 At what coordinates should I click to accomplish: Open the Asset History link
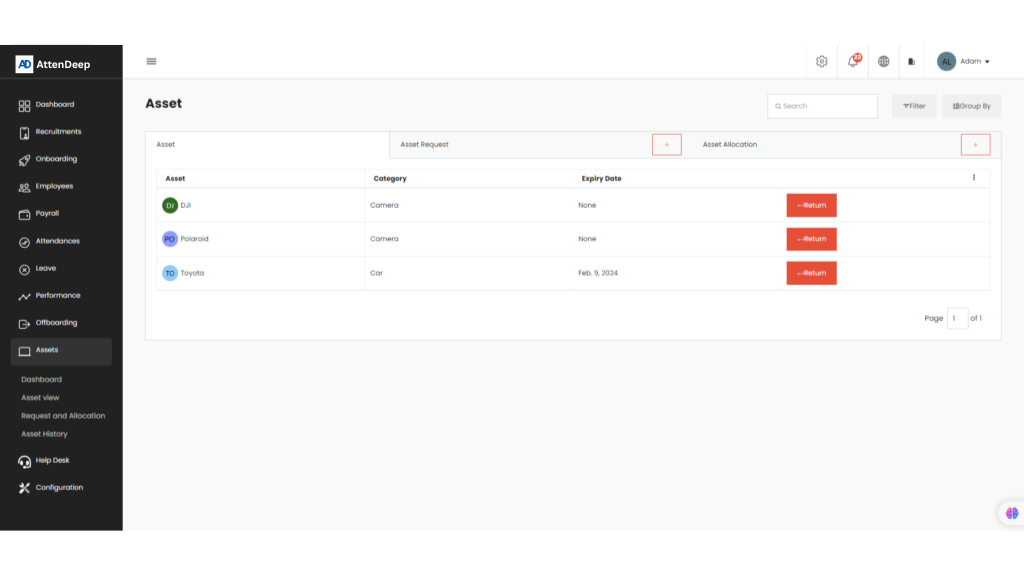coord(44,434)
